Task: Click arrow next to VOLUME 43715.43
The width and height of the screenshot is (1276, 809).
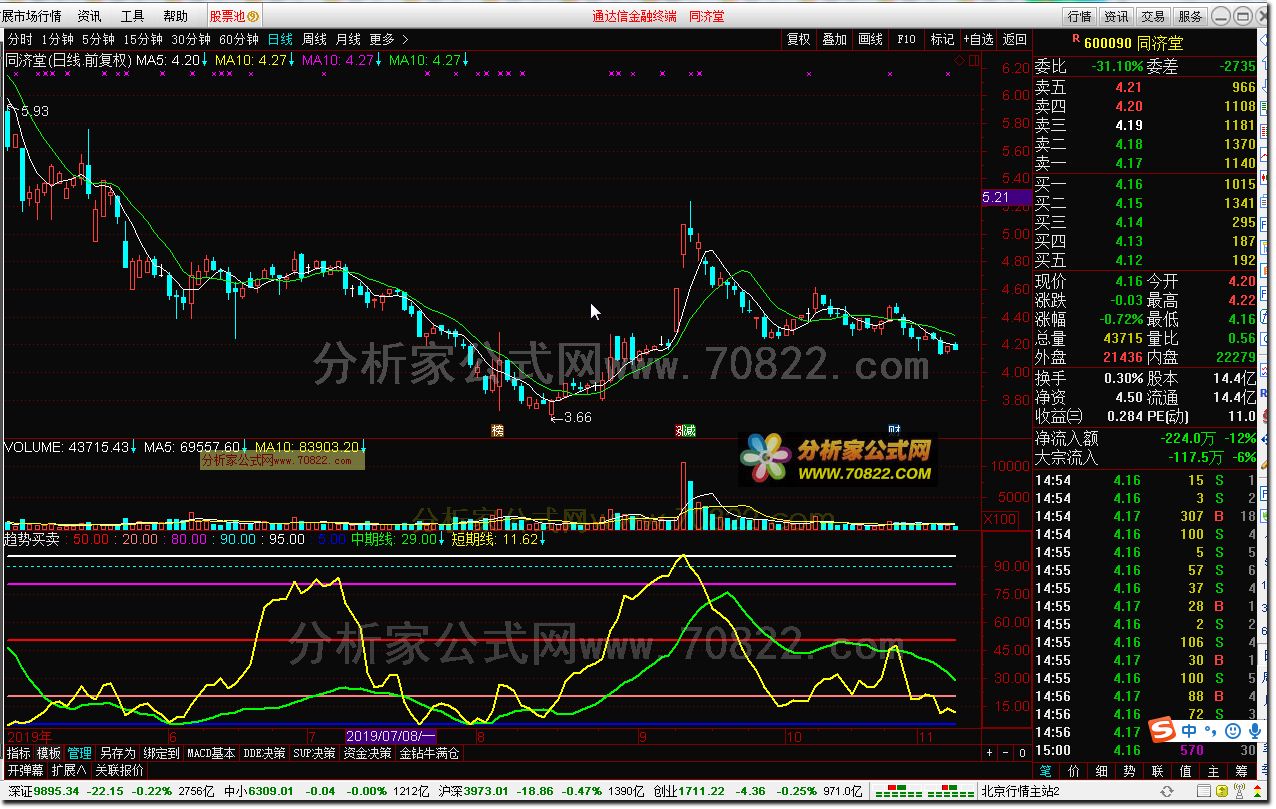Action: pos(133,447)
